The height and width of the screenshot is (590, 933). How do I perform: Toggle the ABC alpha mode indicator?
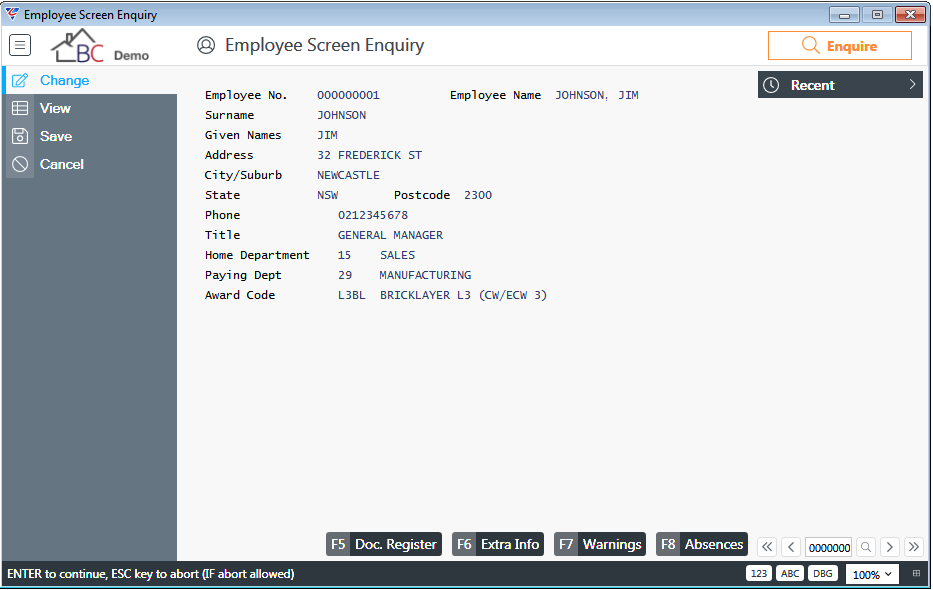pos(790,573)
